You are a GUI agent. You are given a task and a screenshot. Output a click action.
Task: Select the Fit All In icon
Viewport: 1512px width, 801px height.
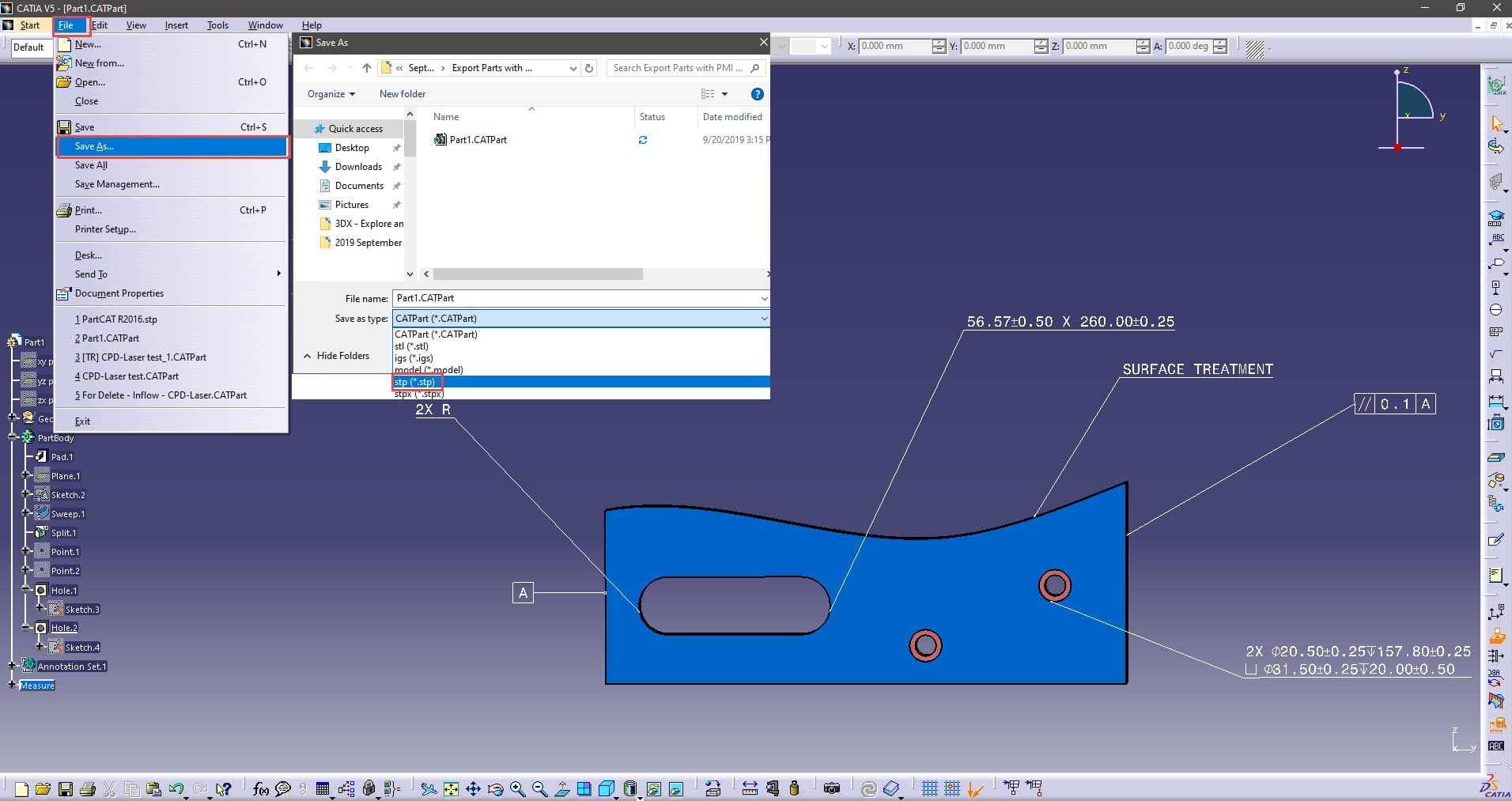[451, 788]
